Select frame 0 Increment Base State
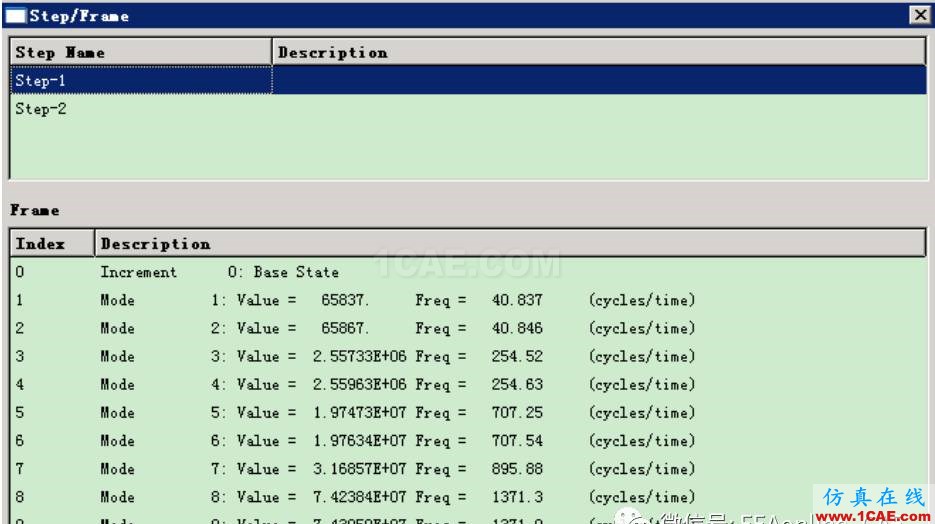This screenshot has width=935, height=524. pos(468,272)
